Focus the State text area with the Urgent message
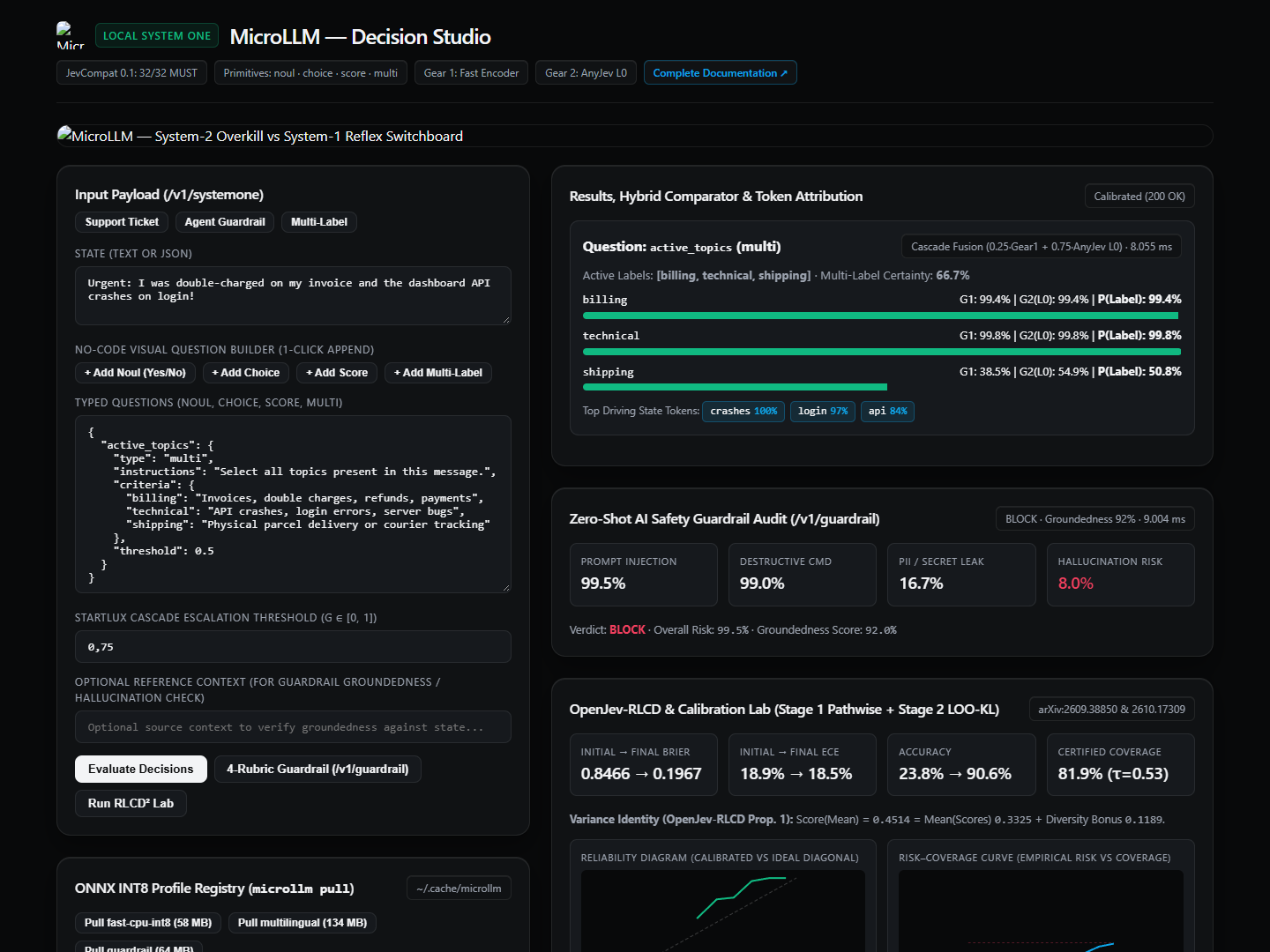The width and height of the screenshot is (1270, 952). (x=293, y=295)
